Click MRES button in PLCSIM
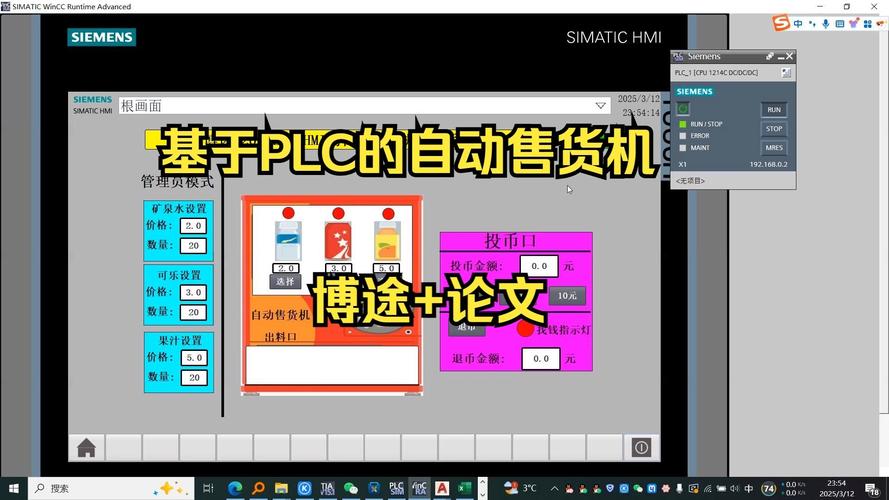Screen dimensions: 889x500 coord(774,147)
